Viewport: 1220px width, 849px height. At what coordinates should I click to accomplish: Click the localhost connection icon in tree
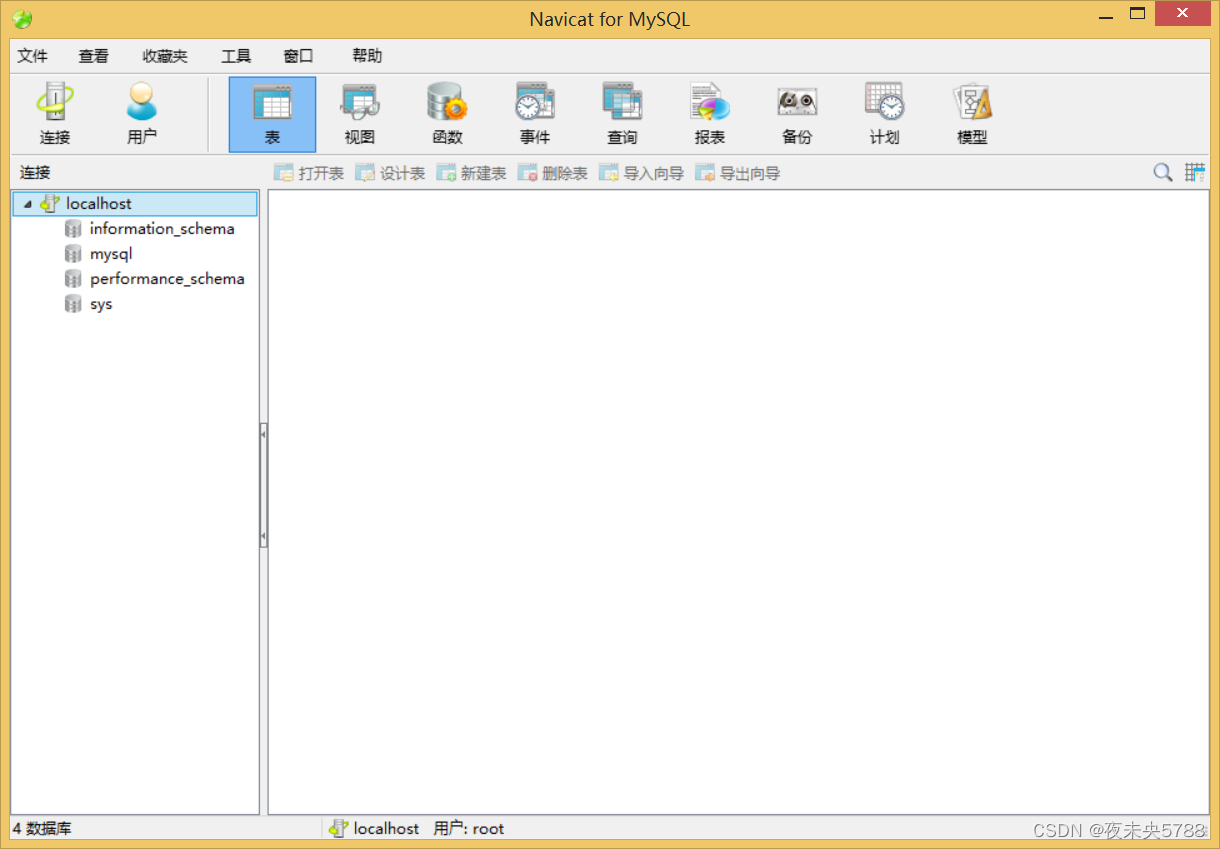(x=50, y=203)
